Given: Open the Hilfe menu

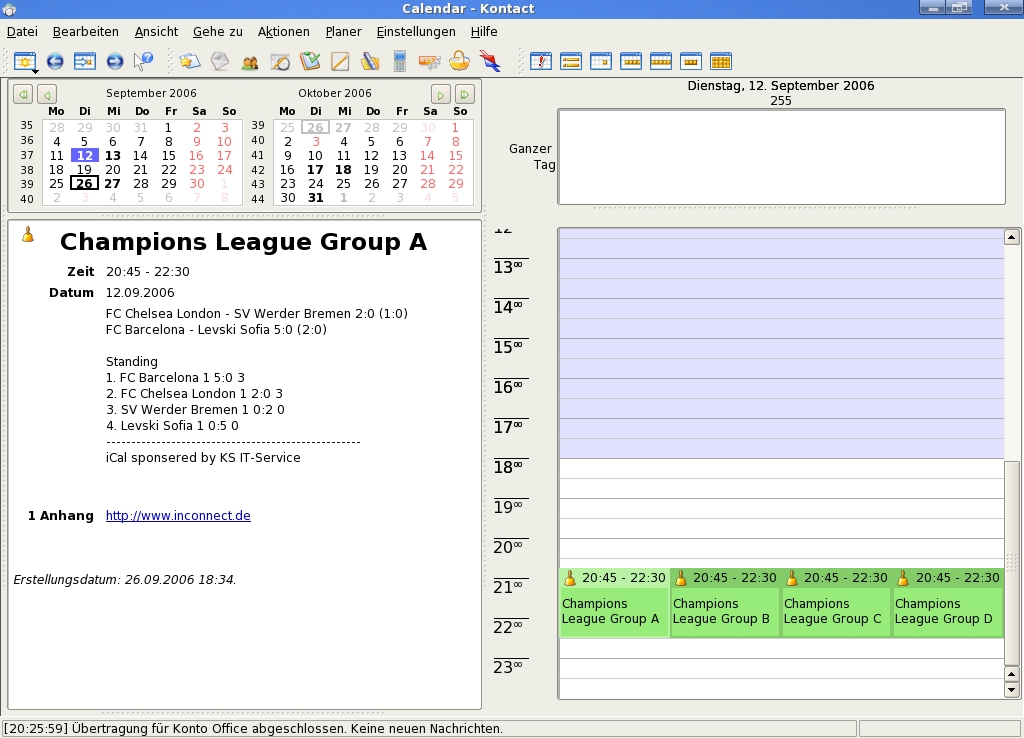Looking at the screenshot, I should coord(484,31).
